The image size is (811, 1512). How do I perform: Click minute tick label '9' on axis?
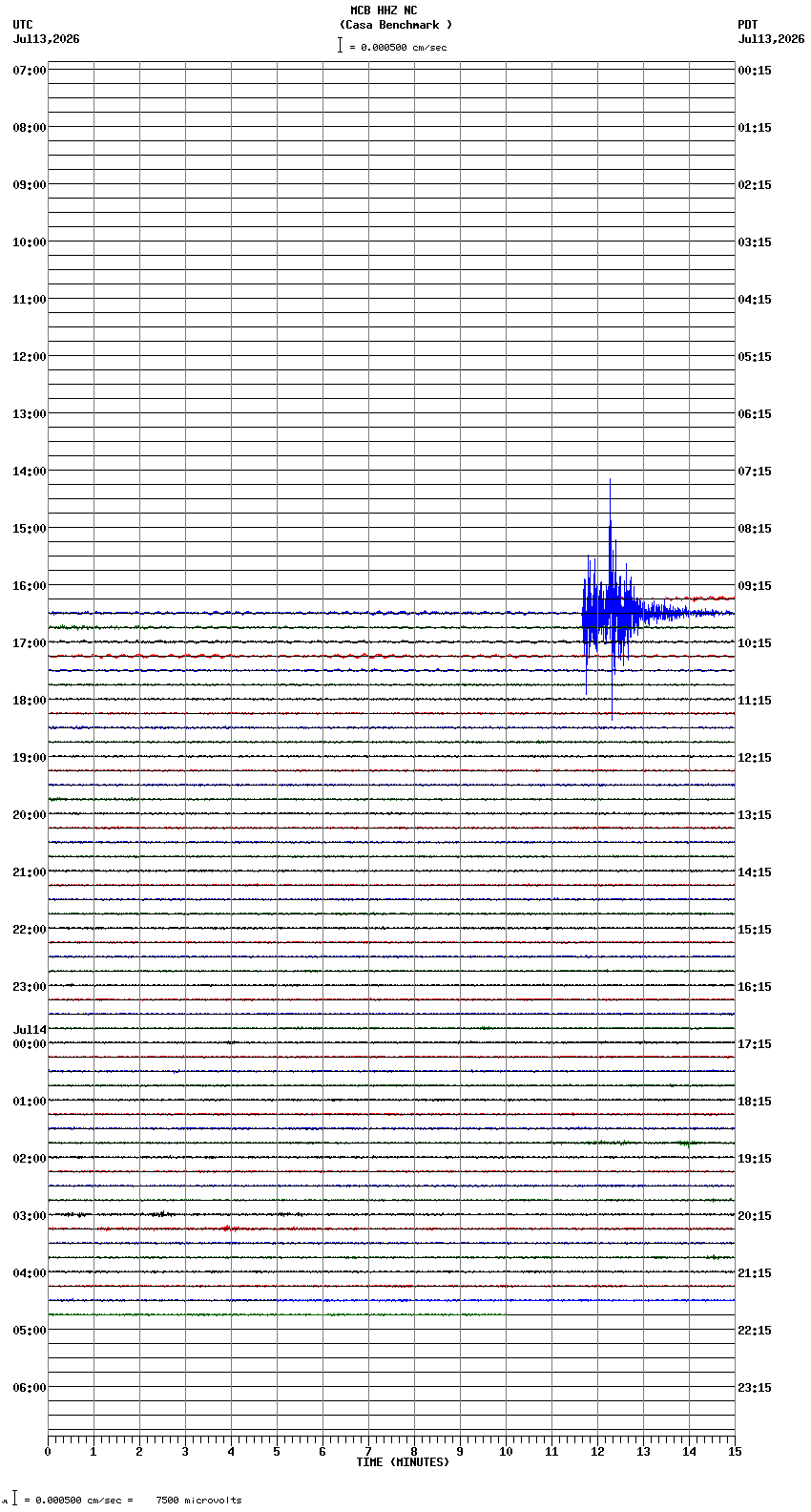[460, 1452]
